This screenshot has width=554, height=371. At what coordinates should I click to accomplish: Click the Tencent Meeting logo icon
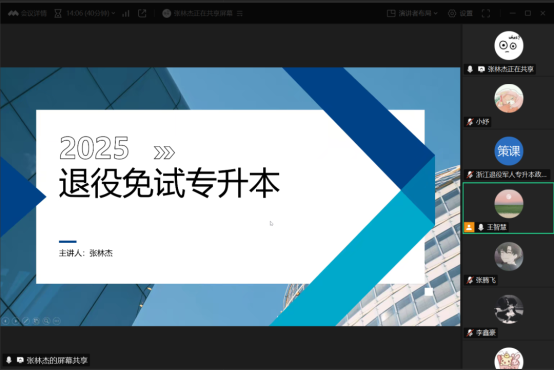tap(13, 13)
